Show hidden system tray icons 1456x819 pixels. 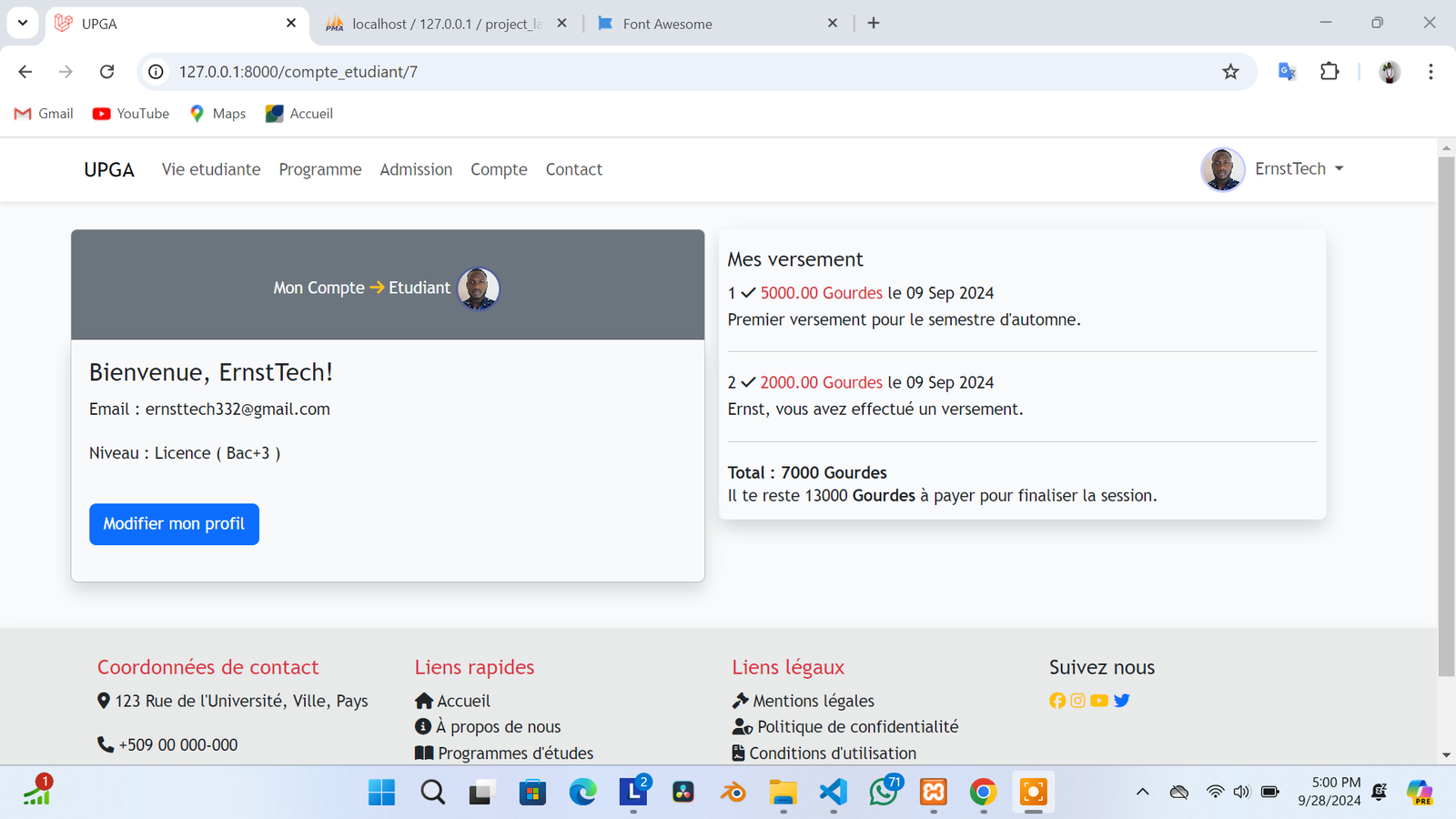tap(1142, 792)
